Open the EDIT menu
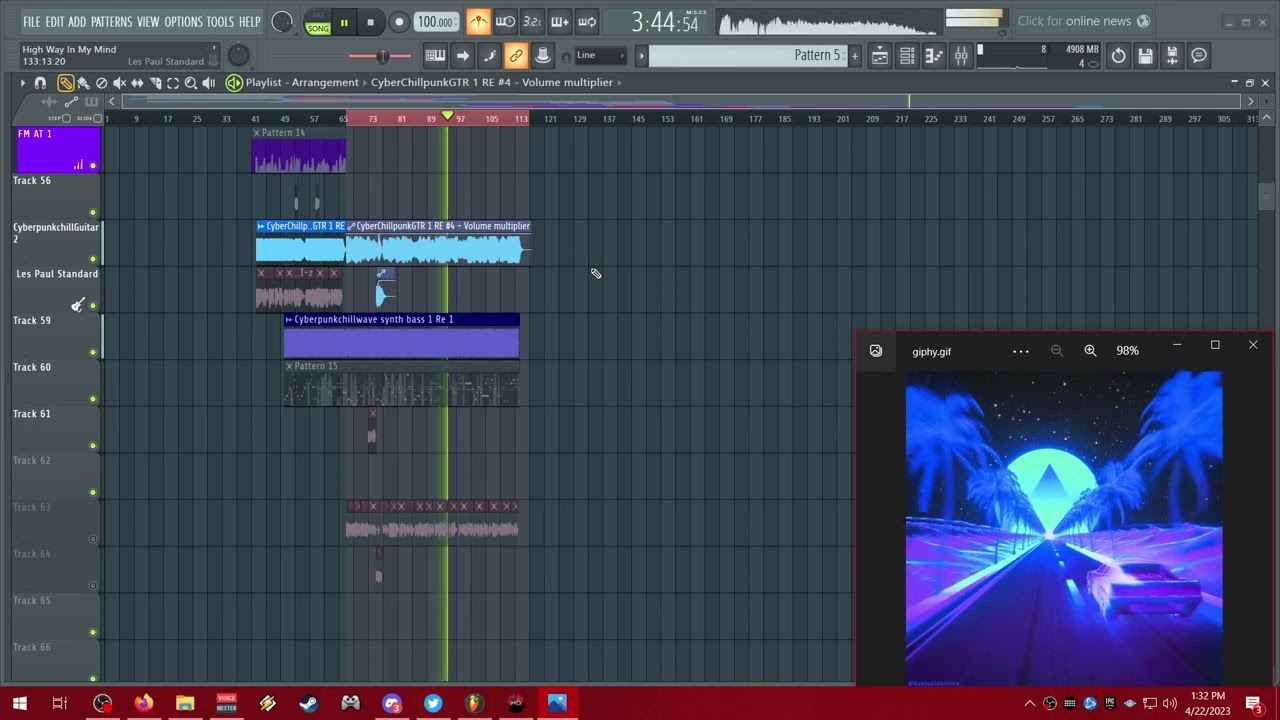 [54, 22]
